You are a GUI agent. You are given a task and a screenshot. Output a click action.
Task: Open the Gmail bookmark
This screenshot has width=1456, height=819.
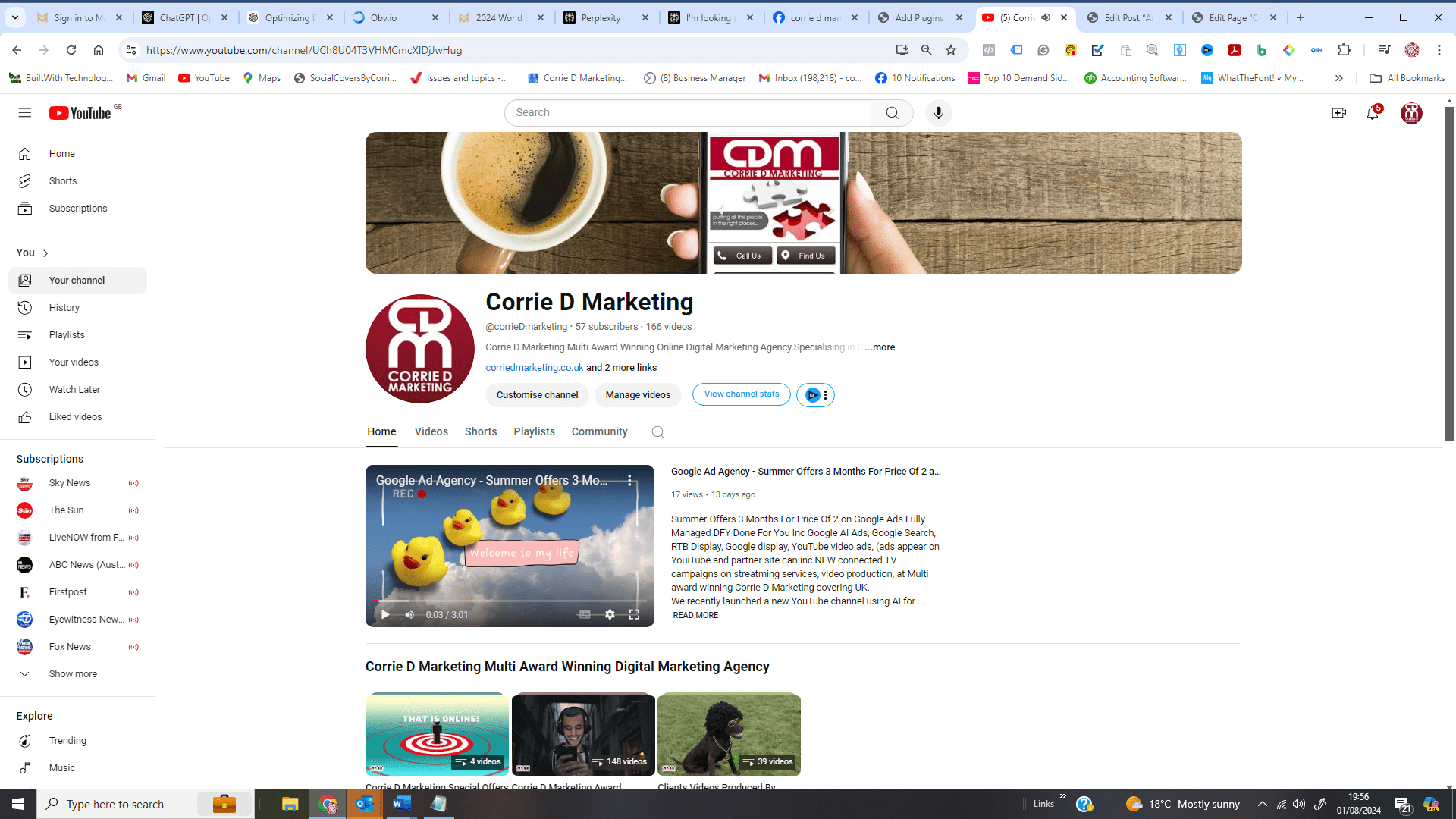pyautogui.click(x=146, y=78)
